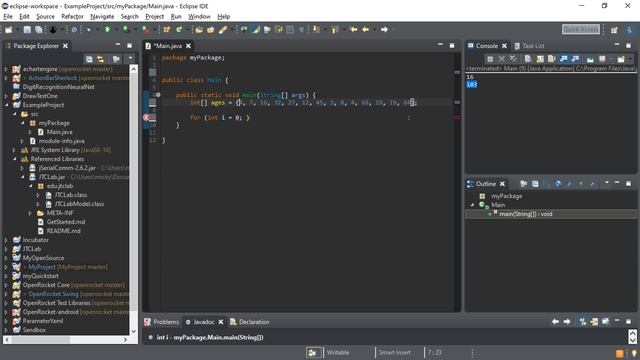
Task: Click the orange status bar notification icon
Action: (x=620, y=353)
